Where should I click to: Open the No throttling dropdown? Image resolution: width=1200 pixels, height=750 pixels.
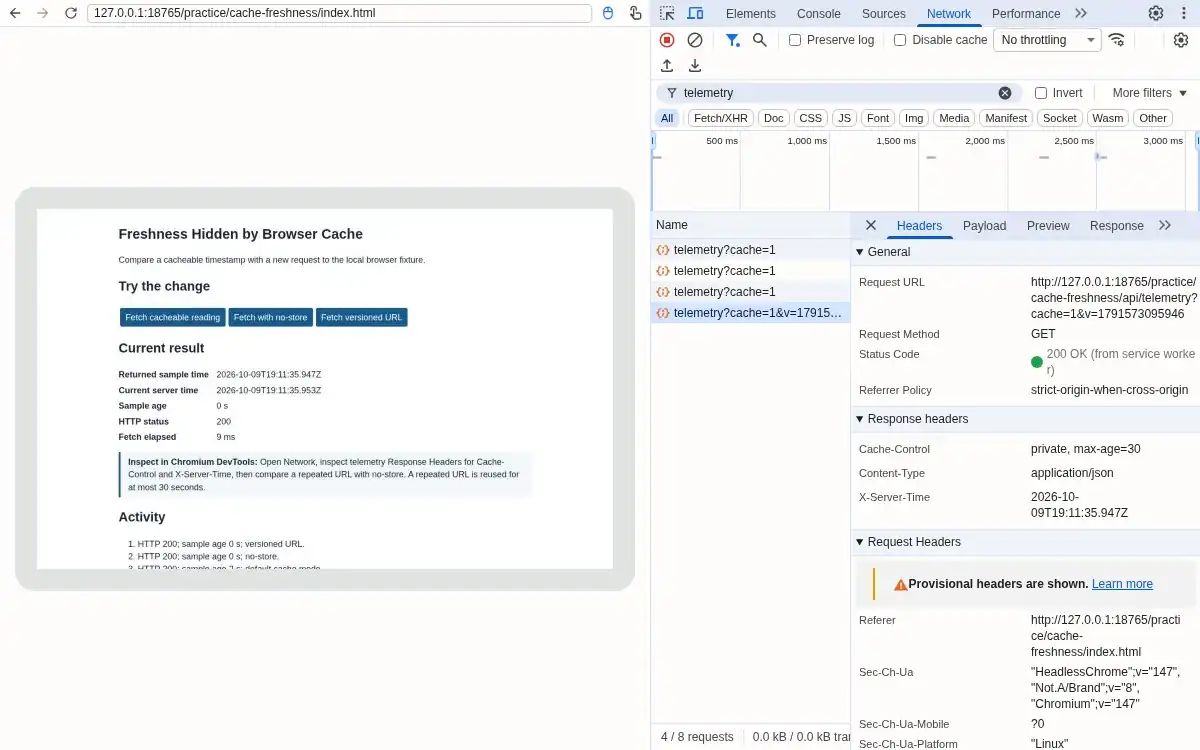click(x=1047, y=40)
